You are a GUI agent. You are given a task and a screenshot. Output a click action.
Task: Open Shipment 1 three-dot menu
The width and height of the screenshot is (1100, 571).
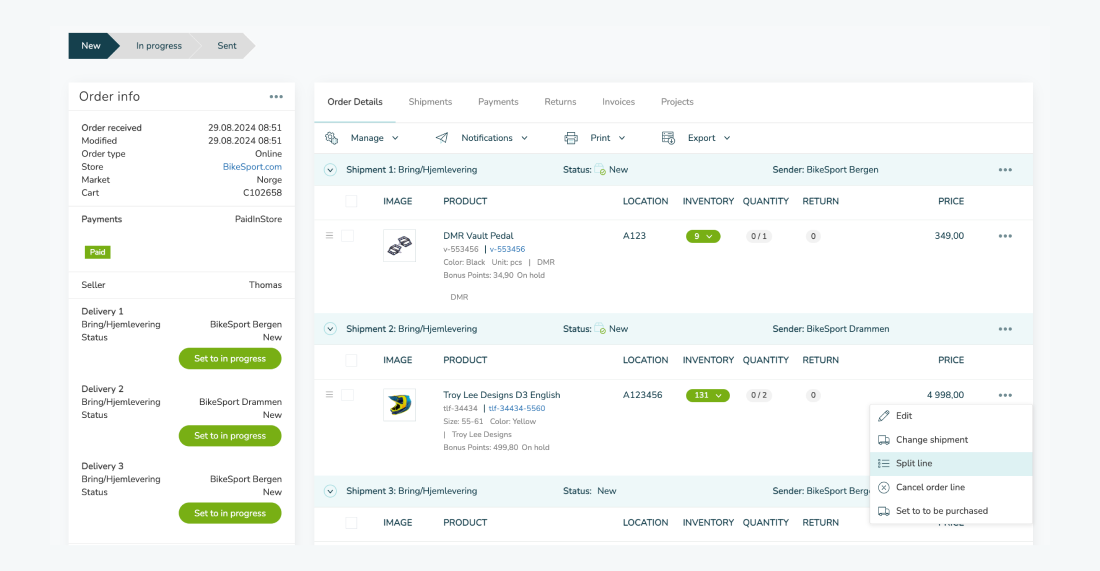click(1005, 170)
